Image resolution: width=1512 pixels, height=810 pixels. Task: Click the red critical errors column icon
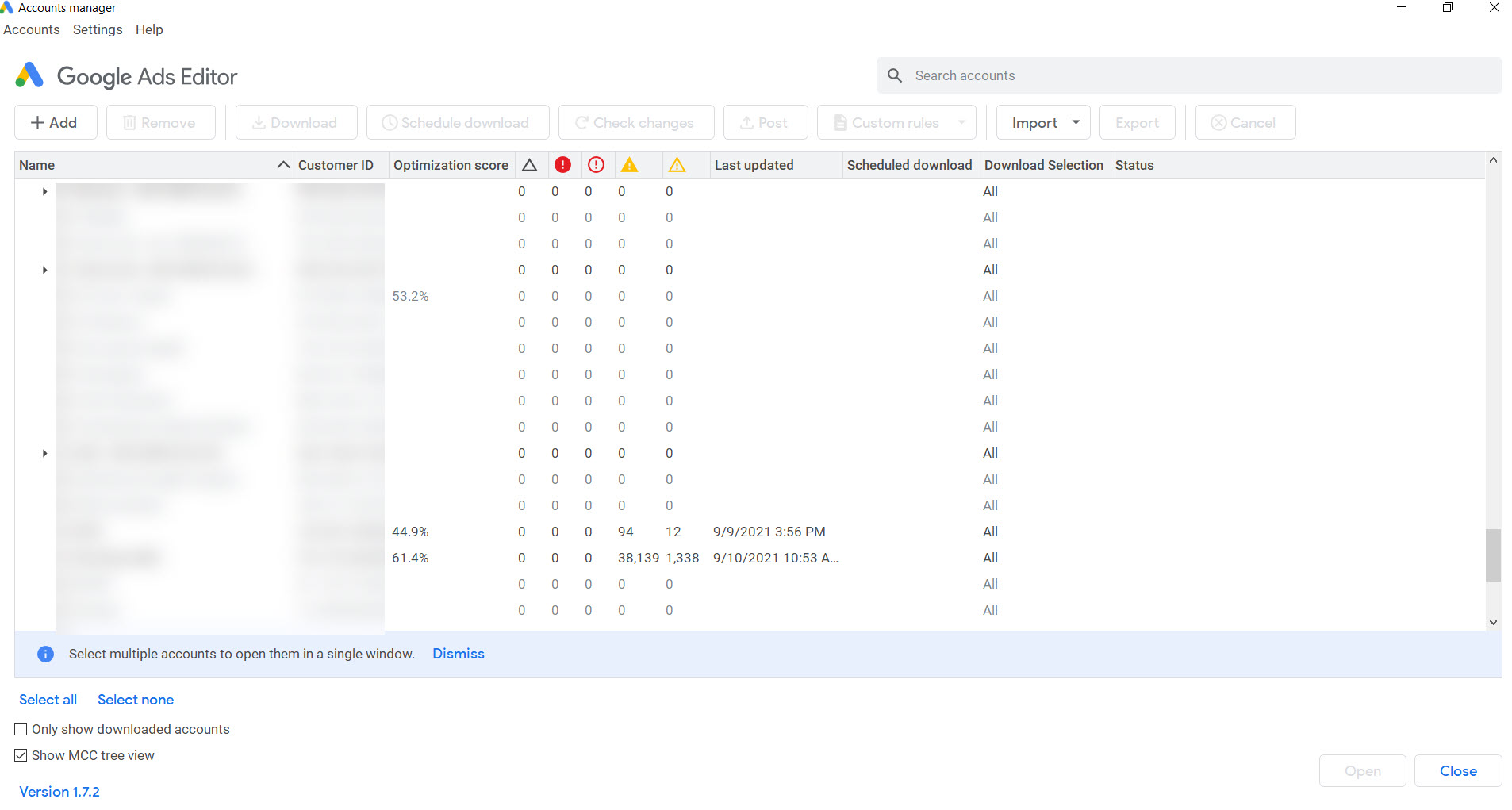(563, 164)
